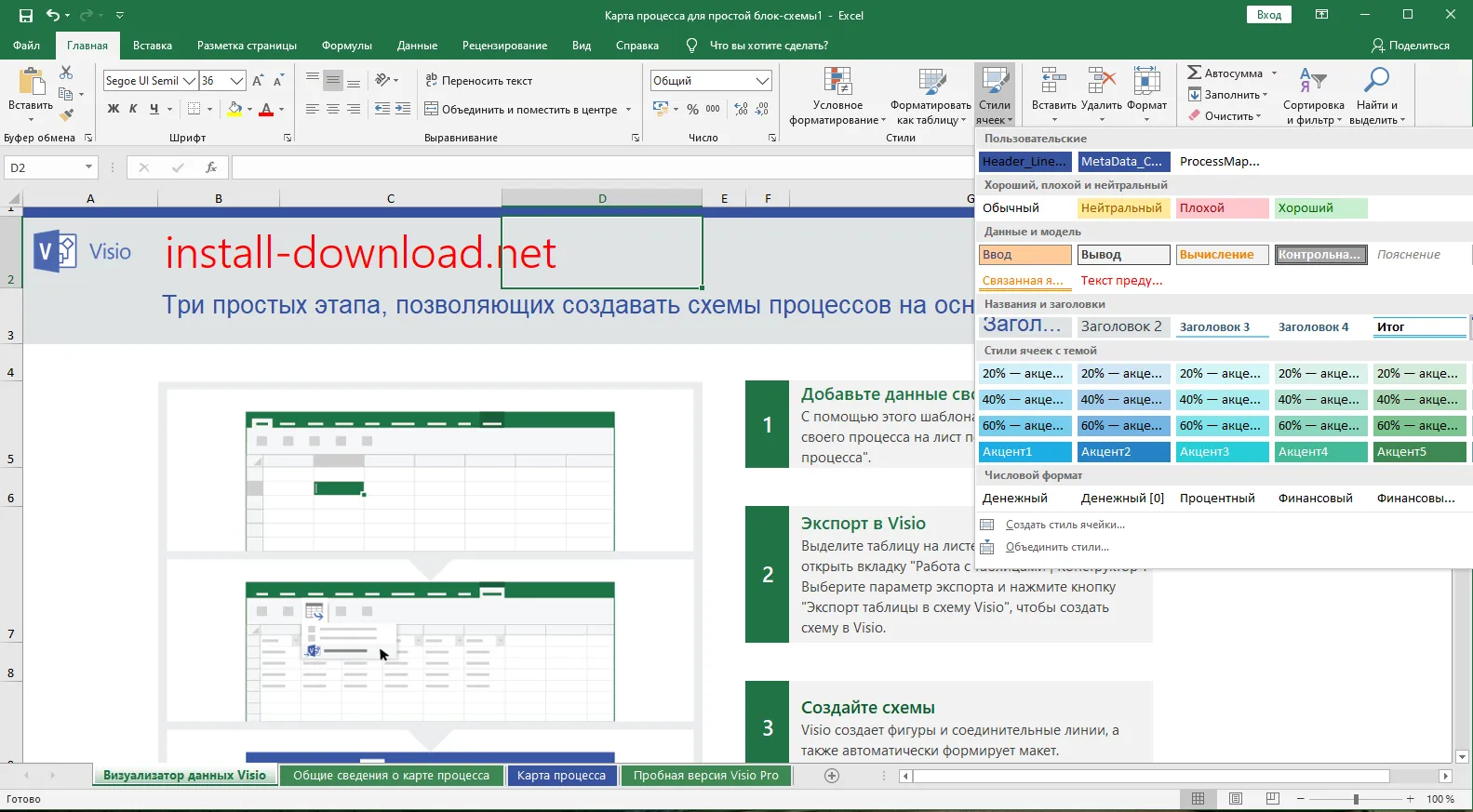1473x812 pixels.
Task: Expand the Name Box dropdown arrow
Action: click(88, 167)
